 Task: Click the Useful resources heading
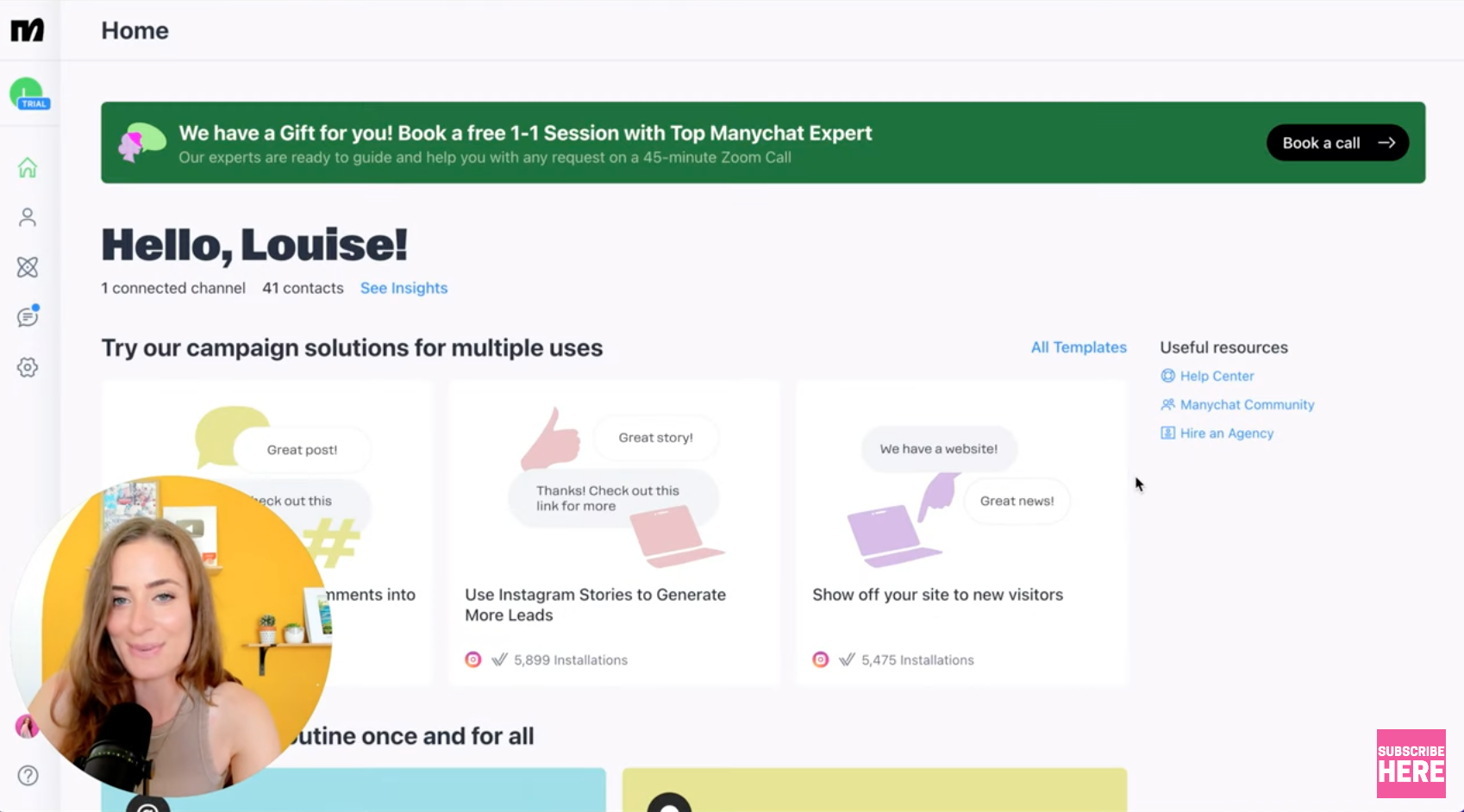(x=1223, y=347)
